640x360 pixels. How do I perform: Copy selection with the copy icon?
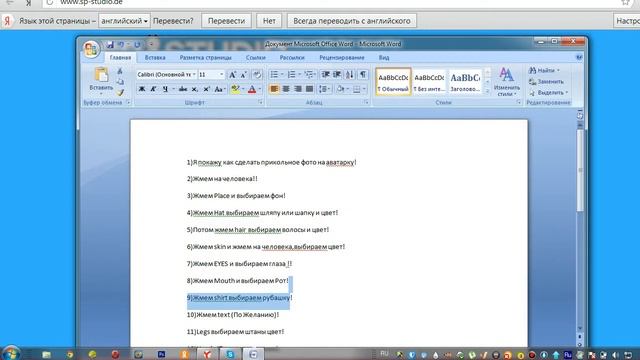[120, 82]
